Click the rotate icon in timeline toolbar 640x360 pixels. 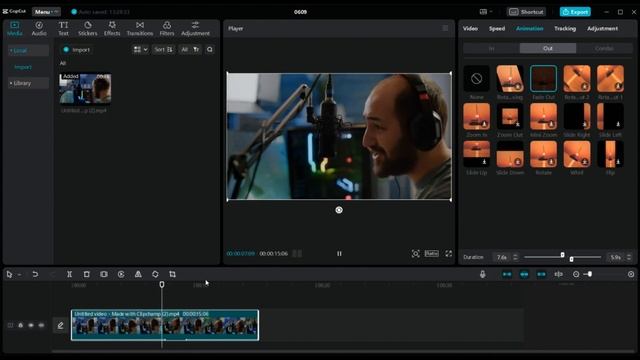coord(156,274)
